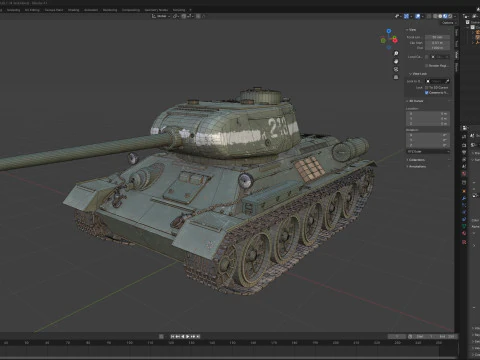Toggle X-ray mode icon
480x360 pixels.
tap(429, 16)
